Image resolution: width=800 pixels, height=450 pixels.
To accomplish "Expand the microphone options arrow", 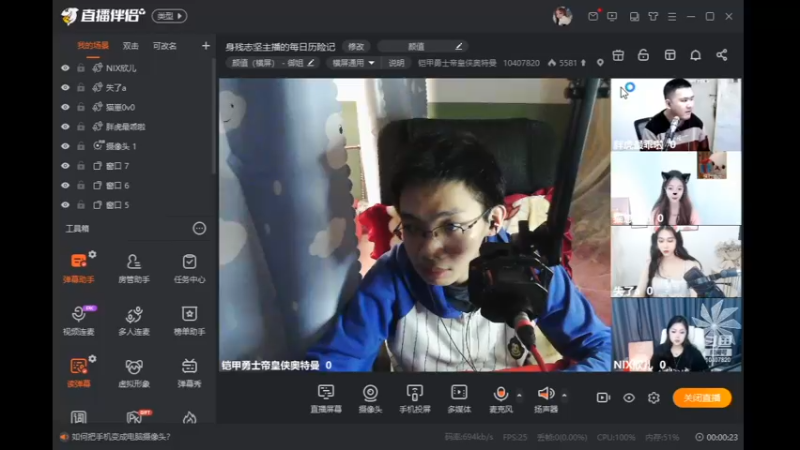I will pyautogui.click(x=519, y=395).
